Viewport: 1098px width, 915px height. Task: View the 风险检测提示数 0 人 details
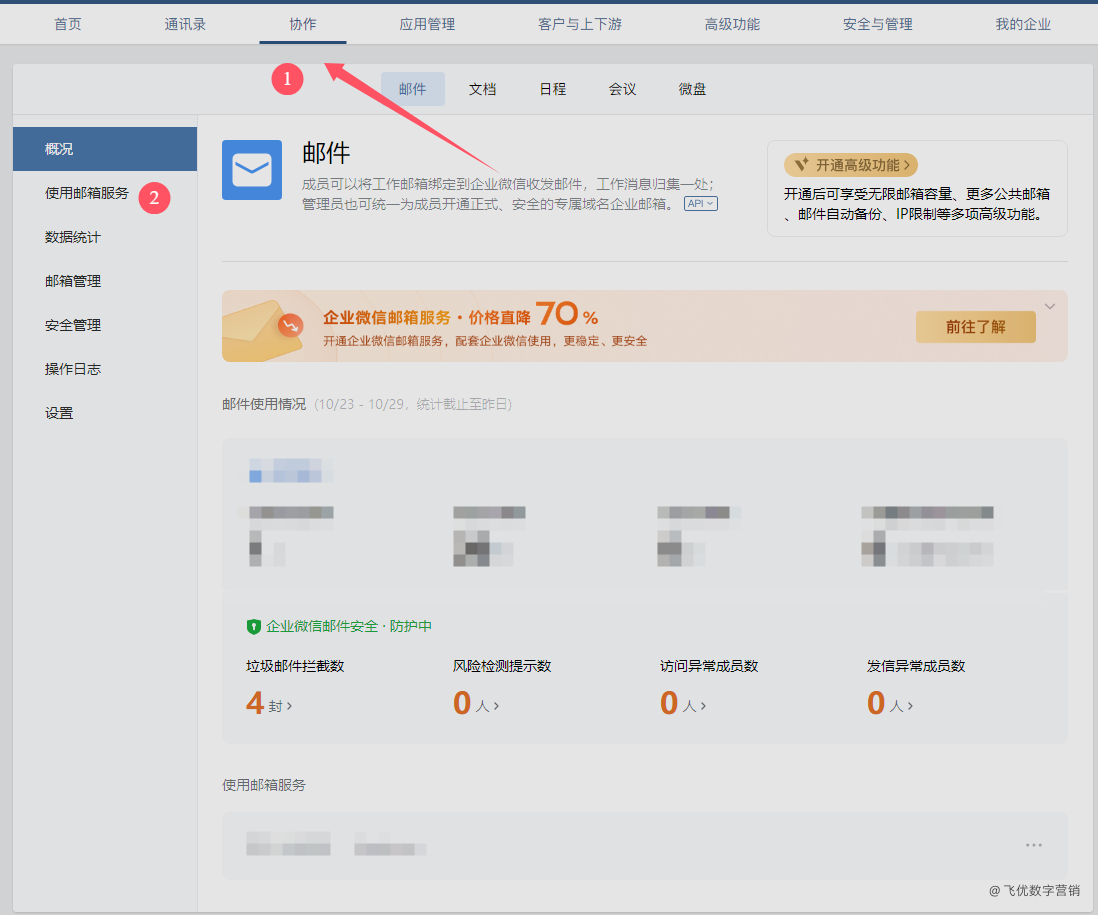click(476, 703)
